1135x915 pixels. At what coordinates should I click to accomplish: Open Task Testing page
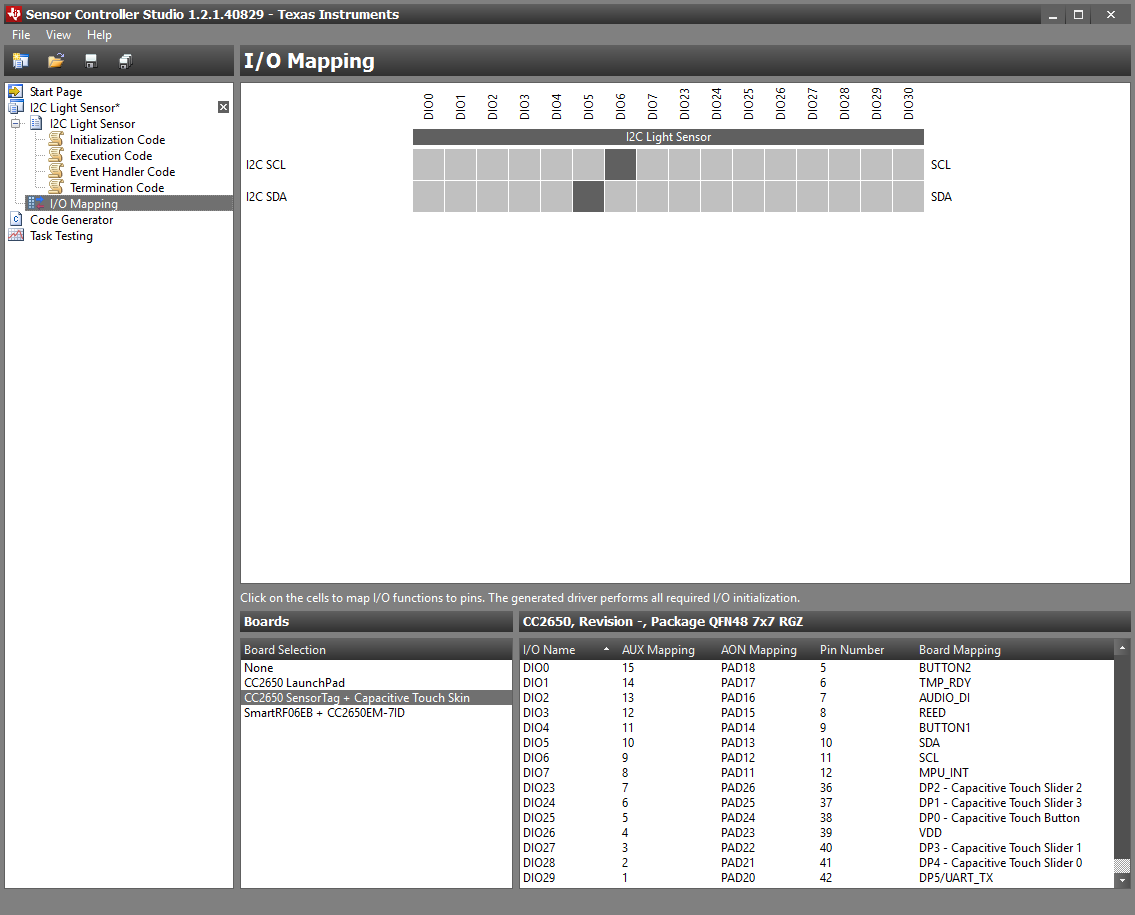click(x=61, y=235)
